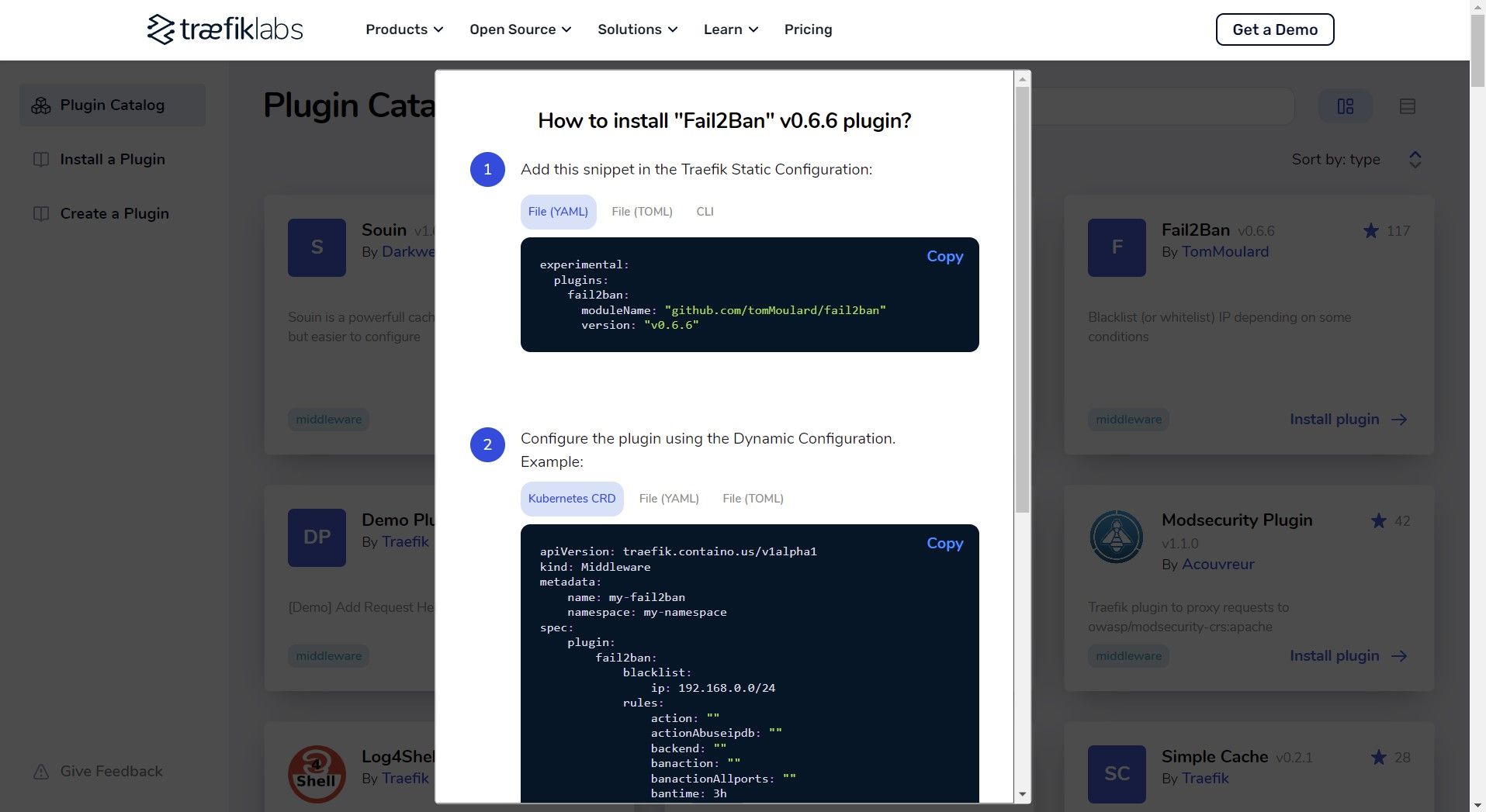The image size is (1486, 812).
Task: Click the modal scrollbar down arrow
Action: pyautogui.click(x=1022, y=794)
